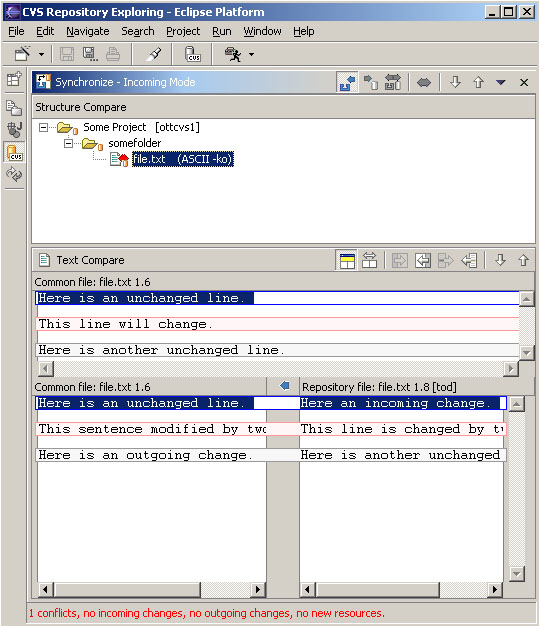Select Some Project [ottcvs1] in tree
Screen dimensions: 539x626
point(141,127)
